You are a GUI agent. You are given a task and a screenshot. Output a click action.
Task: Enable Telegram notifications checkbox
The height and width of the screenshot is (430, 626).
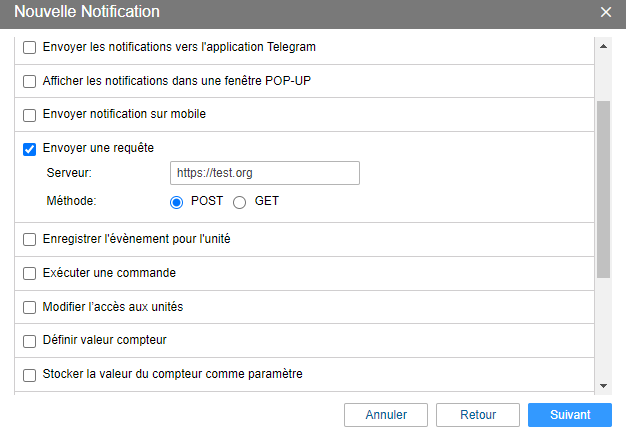click(x=29, y=47)
